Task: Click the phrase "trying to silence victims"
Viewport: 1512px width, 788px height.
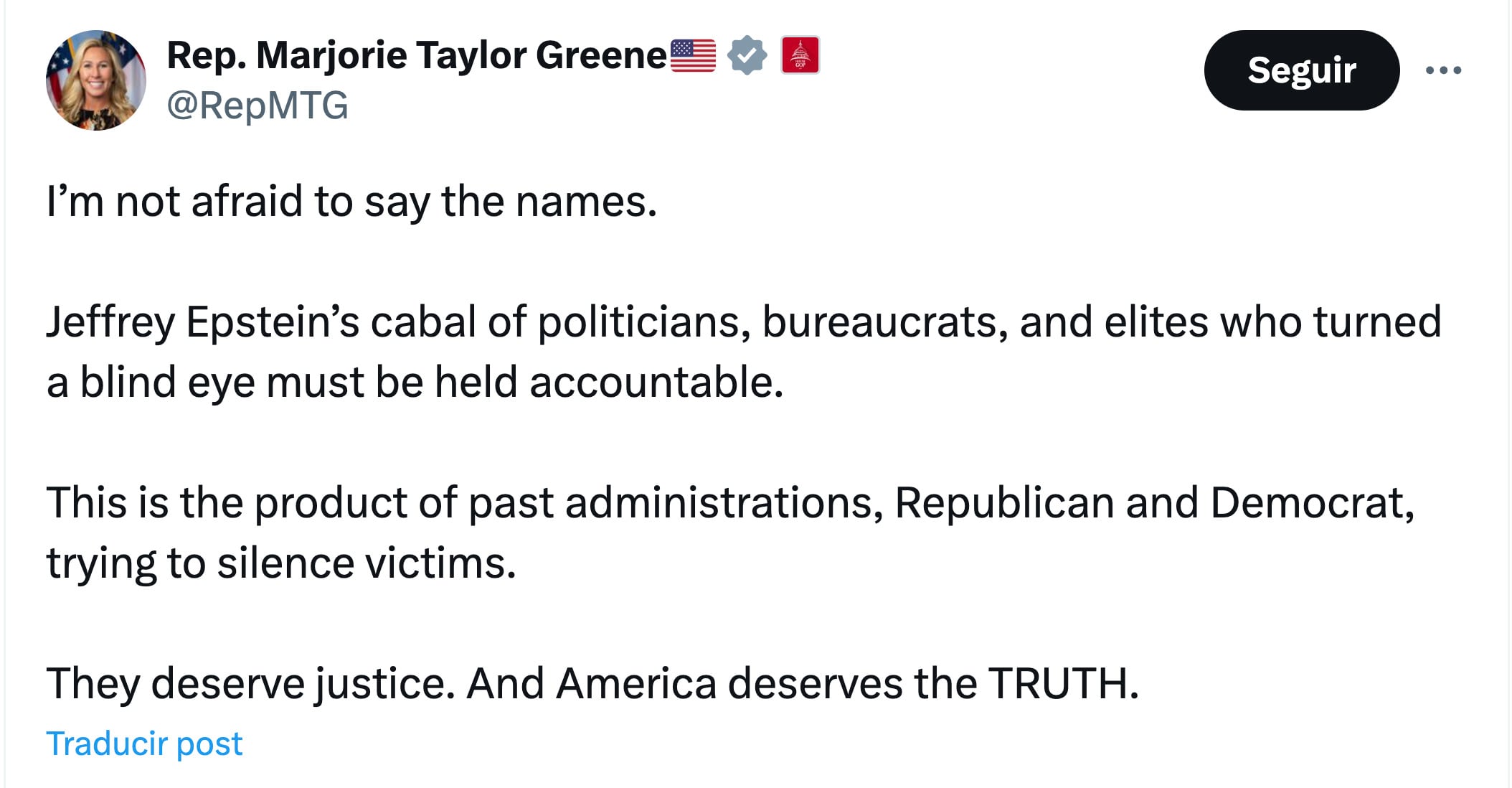Action: [x=280, y=563]
